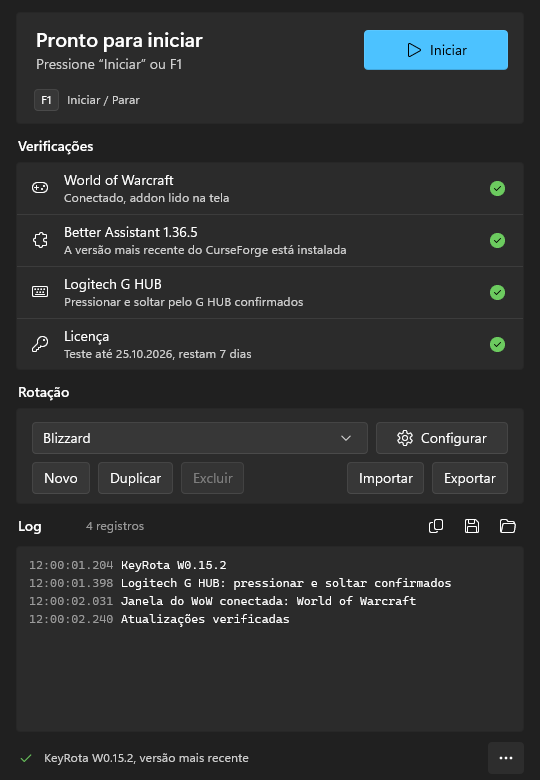Click log line 'Logitech G HUB: pressionar e soltar confirmados'
540x780 pixels.
point(286,583)
